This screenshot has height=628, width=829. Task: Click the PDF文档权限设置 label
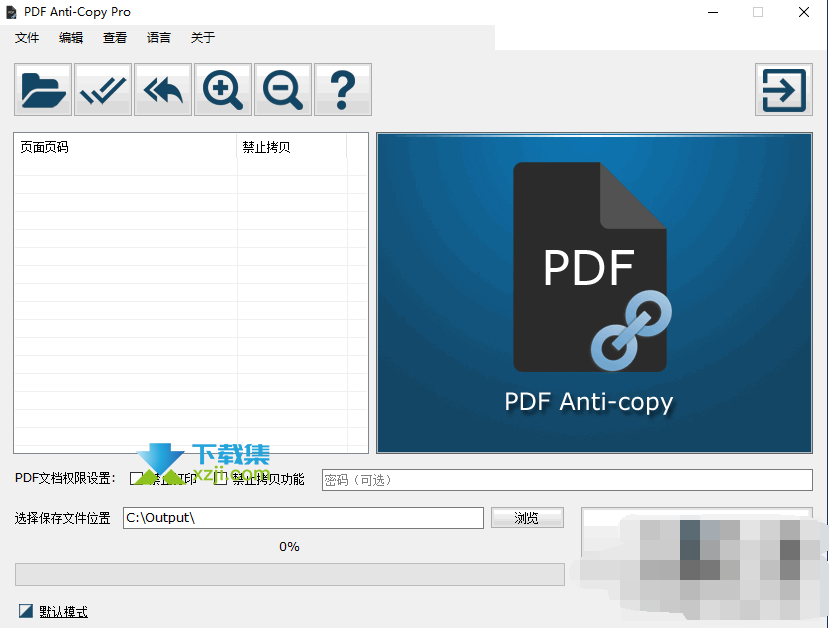tap(65, 478)
